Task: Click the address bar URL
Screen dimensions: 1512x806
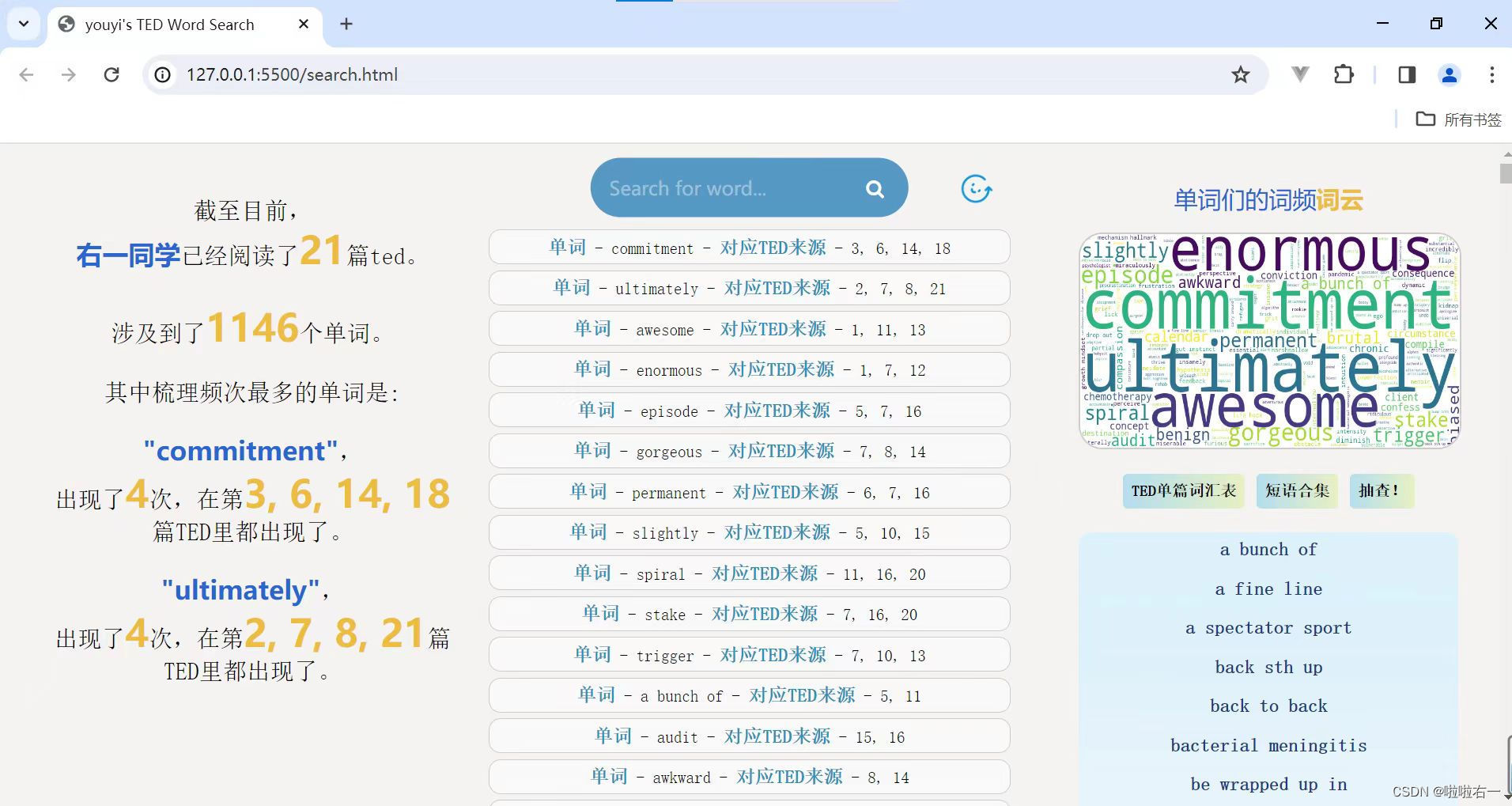Action: coord(292,74)
